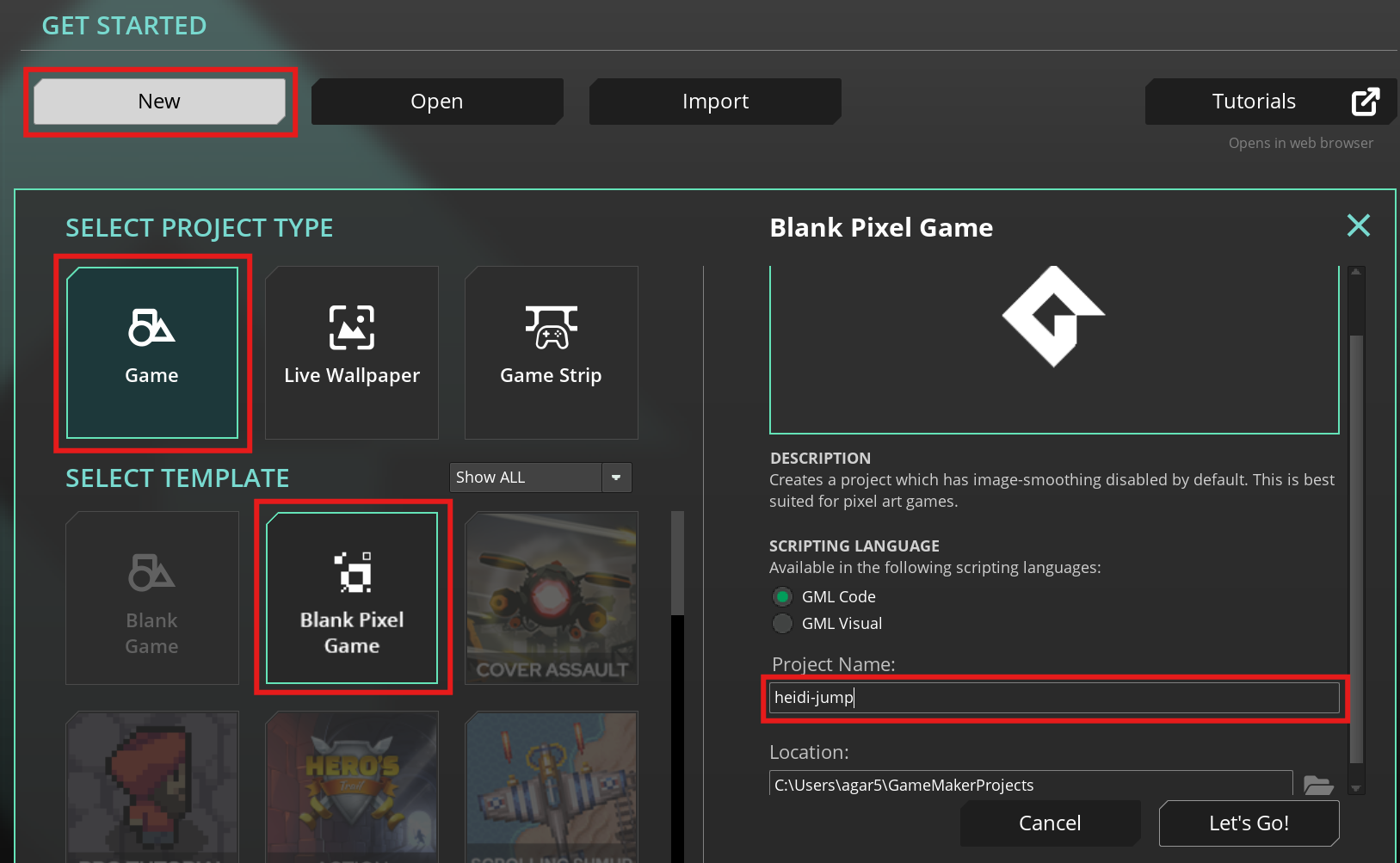
Task: Open the Cover Assault template thumbnail
Action: (552, 598)
